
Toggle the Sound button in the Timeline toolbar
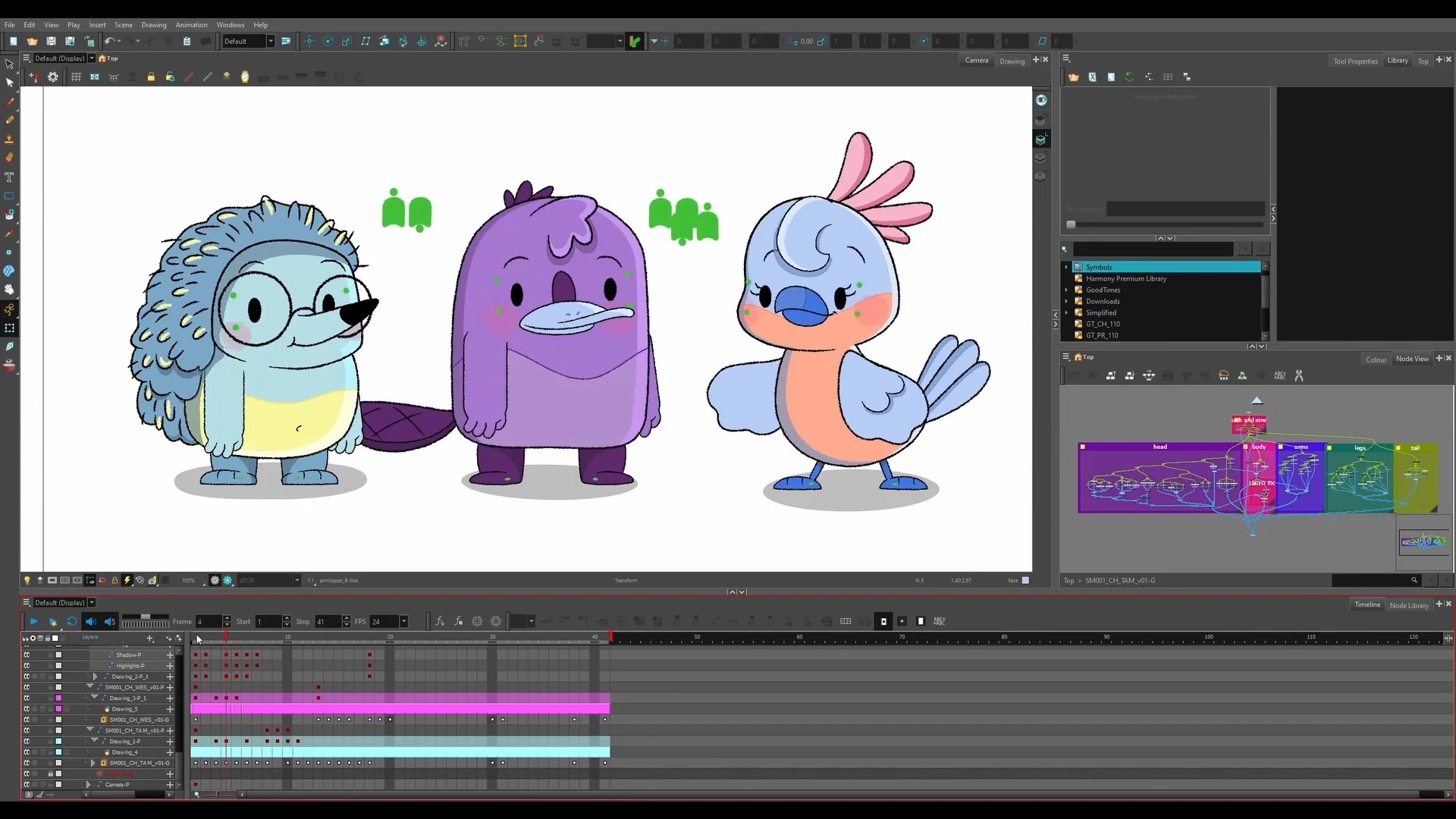tap(91, 622)
